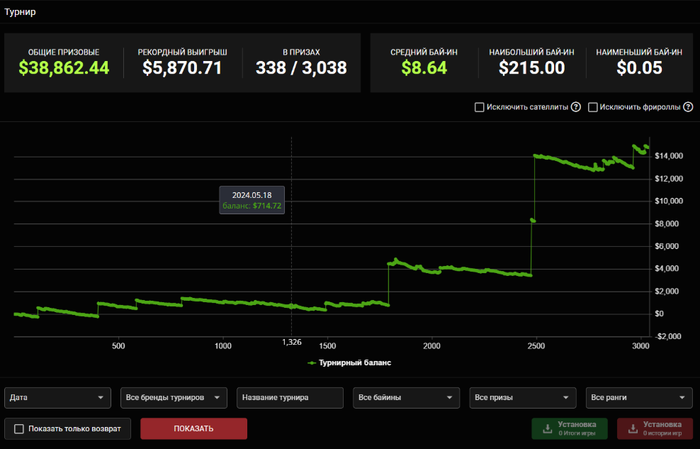Click the 3000 x-axis label
The image size is (700, 449).
coord(641,346)
